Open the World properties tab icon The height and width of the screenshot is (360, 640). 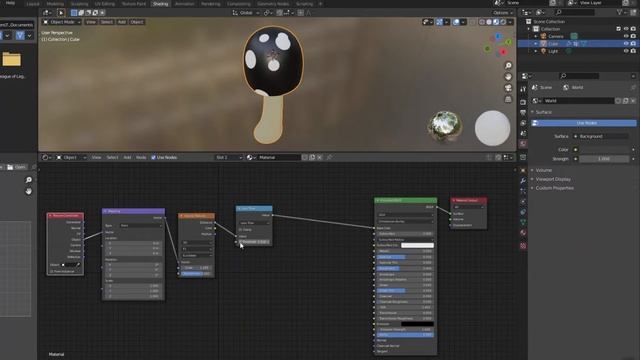click(523, 144)
